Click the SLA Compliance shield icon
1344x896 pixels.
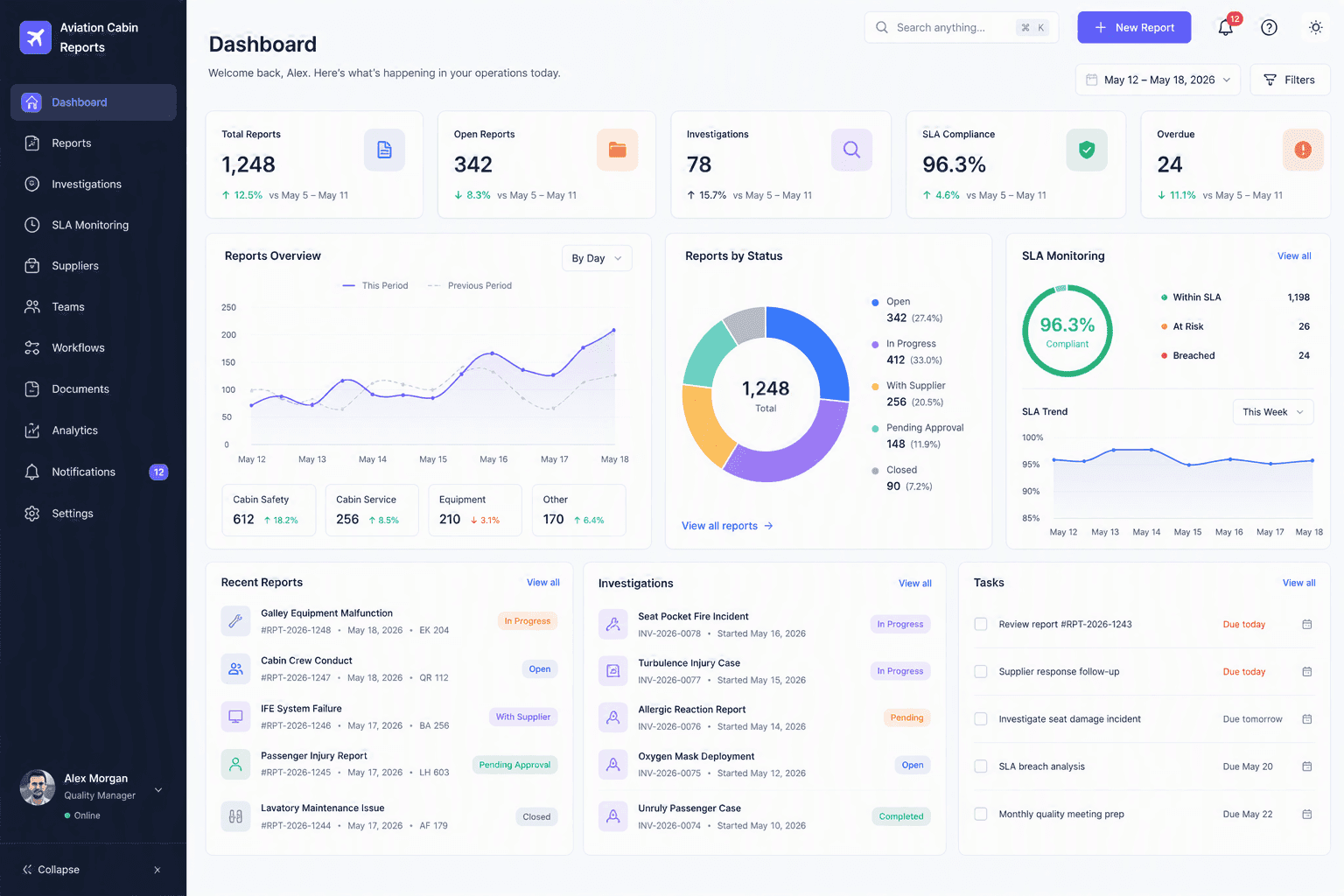point(1087,150)
